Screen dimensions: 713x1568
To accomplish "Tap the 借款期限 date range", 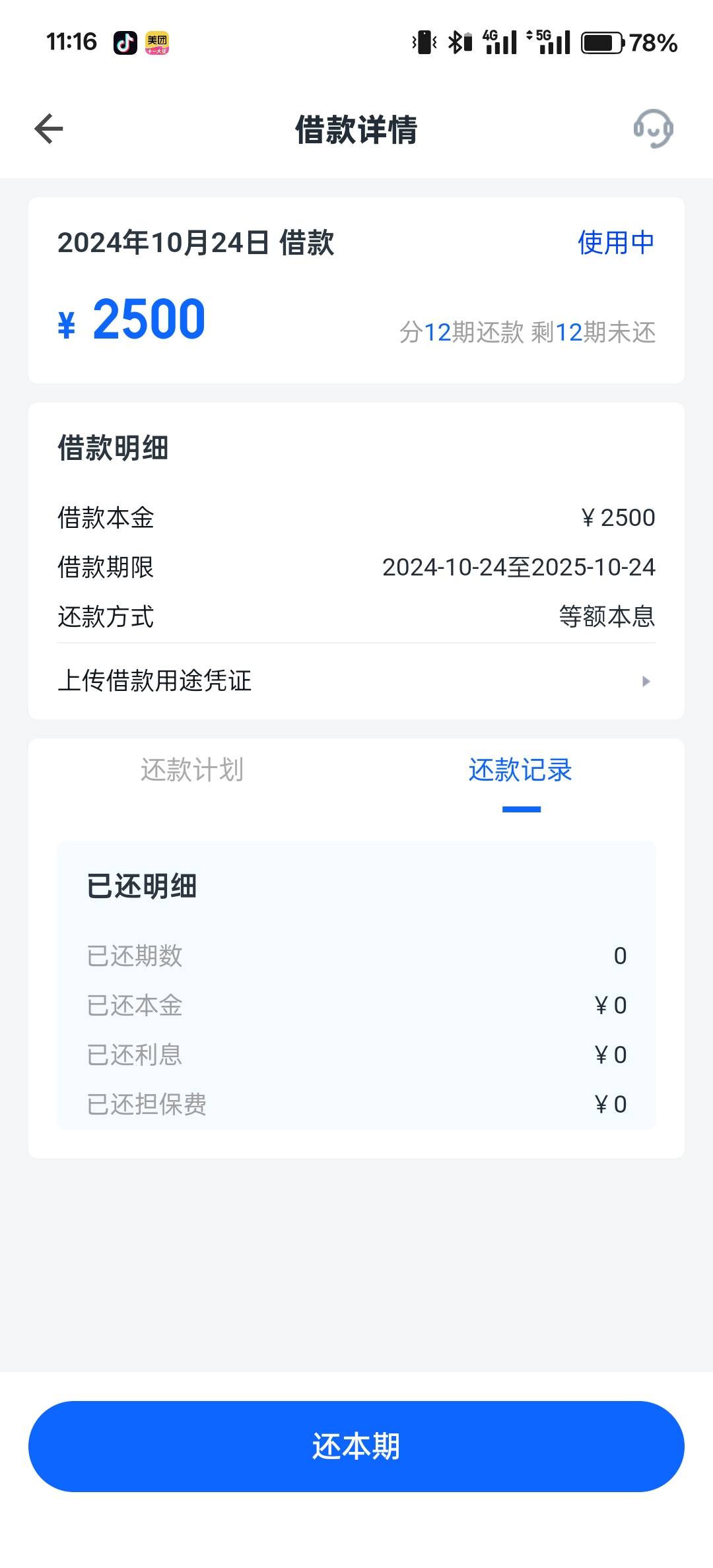I will coord(519,568).
